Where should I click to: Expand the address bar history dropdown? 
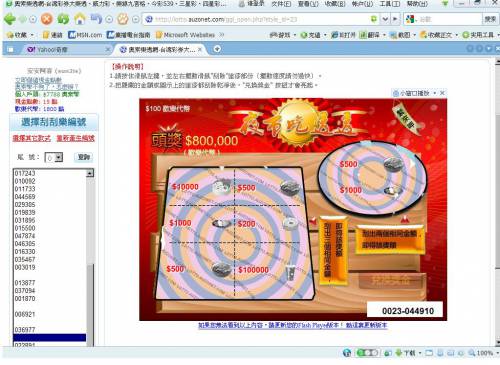click(385, 19)
